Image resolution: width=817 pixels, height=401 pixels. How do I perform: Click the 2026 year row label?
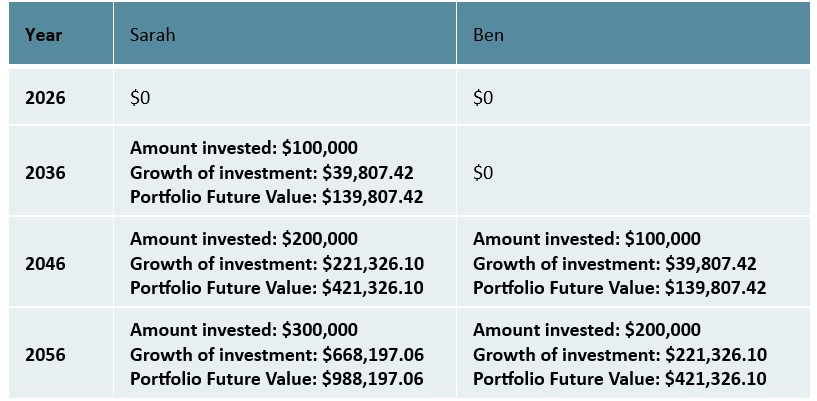pyautogui.click(x=44, y=99)
